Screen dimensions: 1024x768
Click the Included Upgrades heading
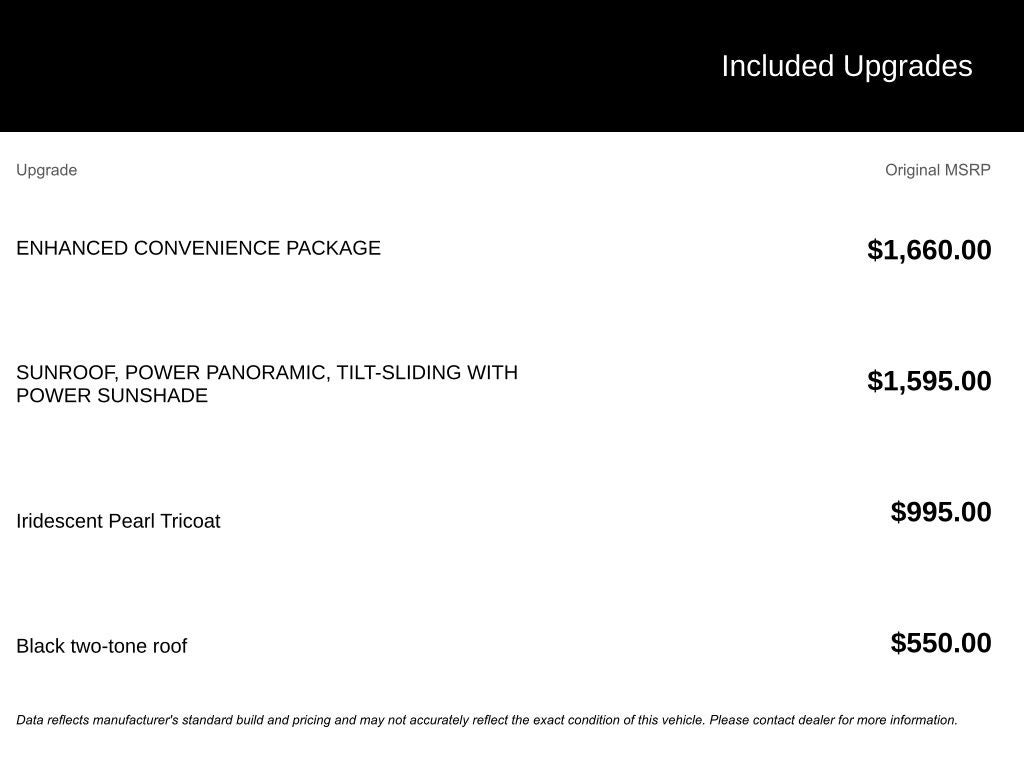846,66
